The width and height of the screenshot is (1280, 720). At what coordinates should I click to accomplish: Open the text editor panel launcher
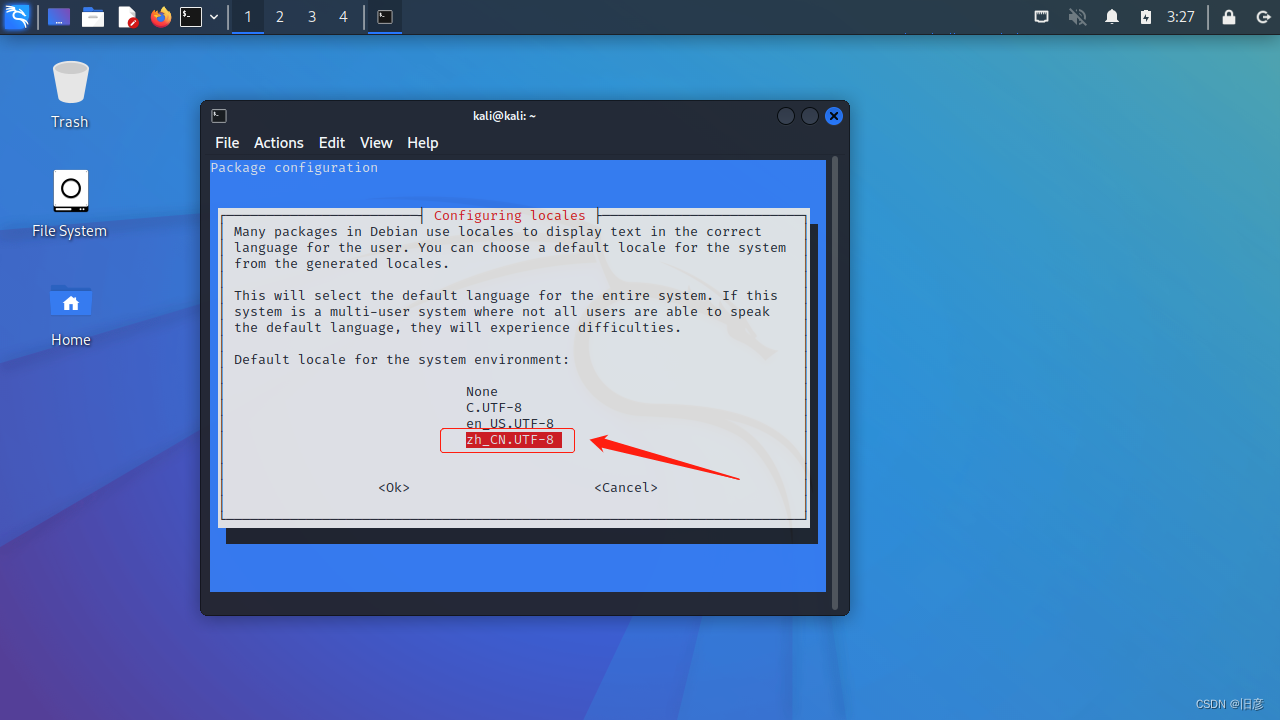(127, 17)
